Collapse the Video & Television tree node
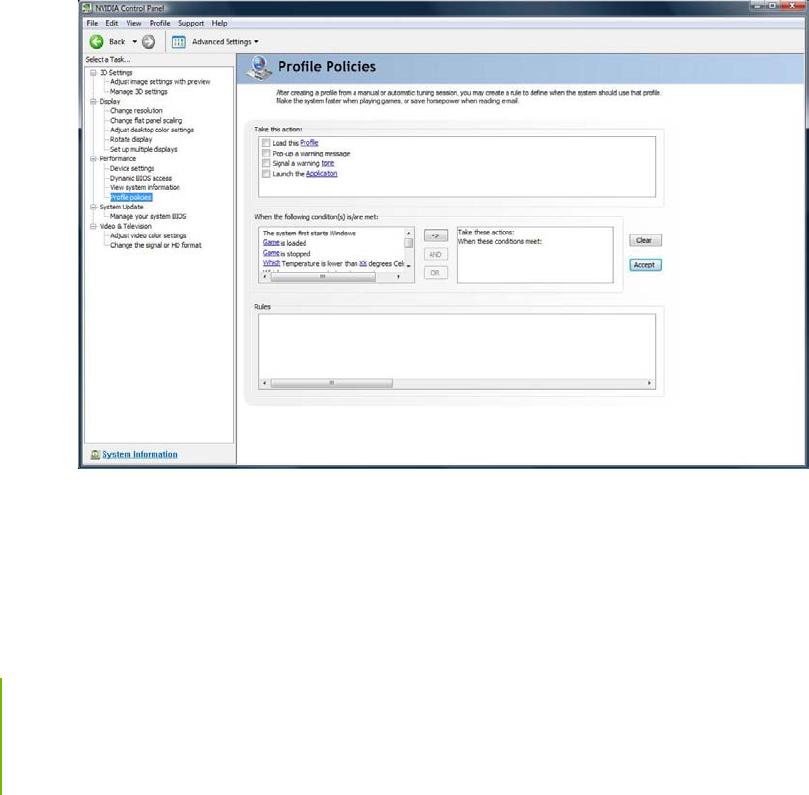This screenshot has width=809, height=795. click(93, 226)
